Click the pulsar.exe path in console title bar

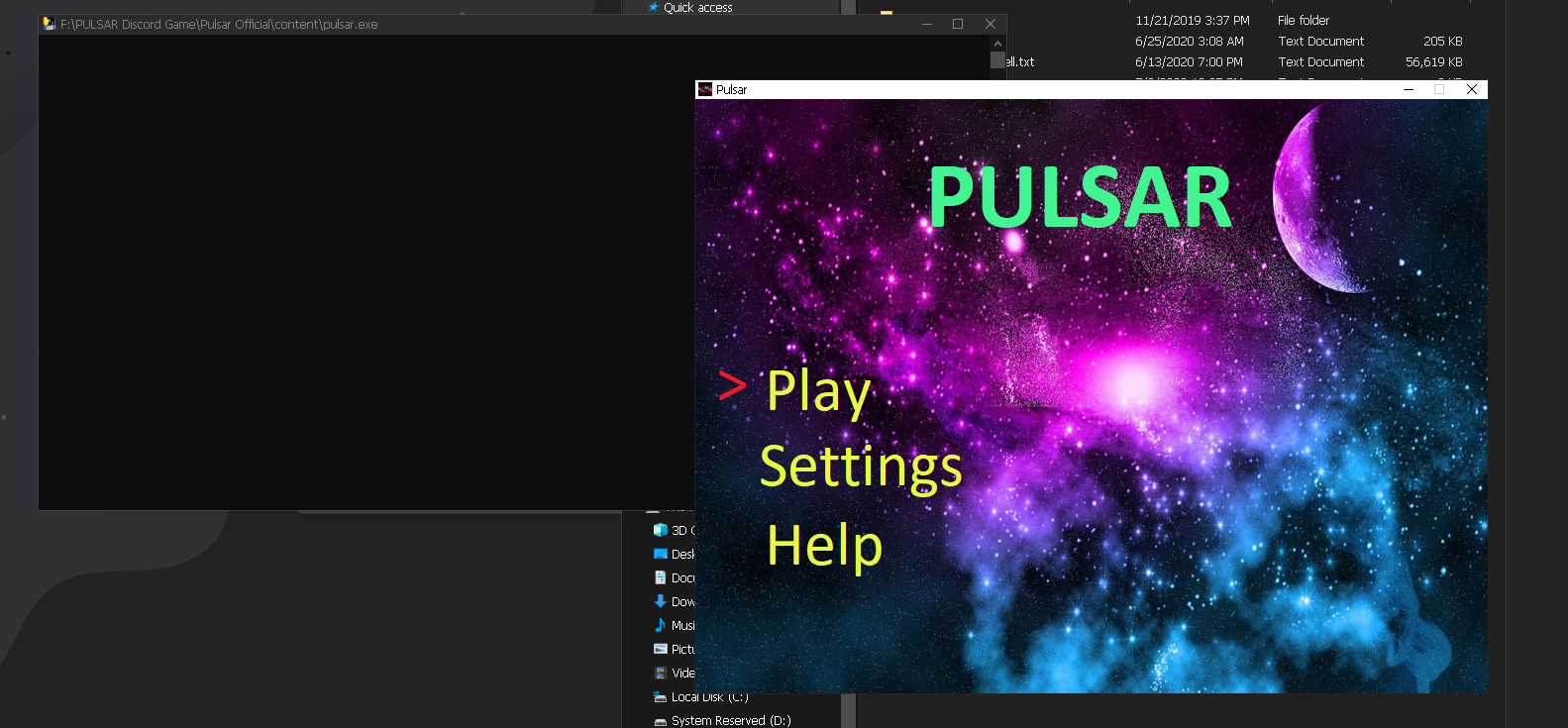click(219, 25)
